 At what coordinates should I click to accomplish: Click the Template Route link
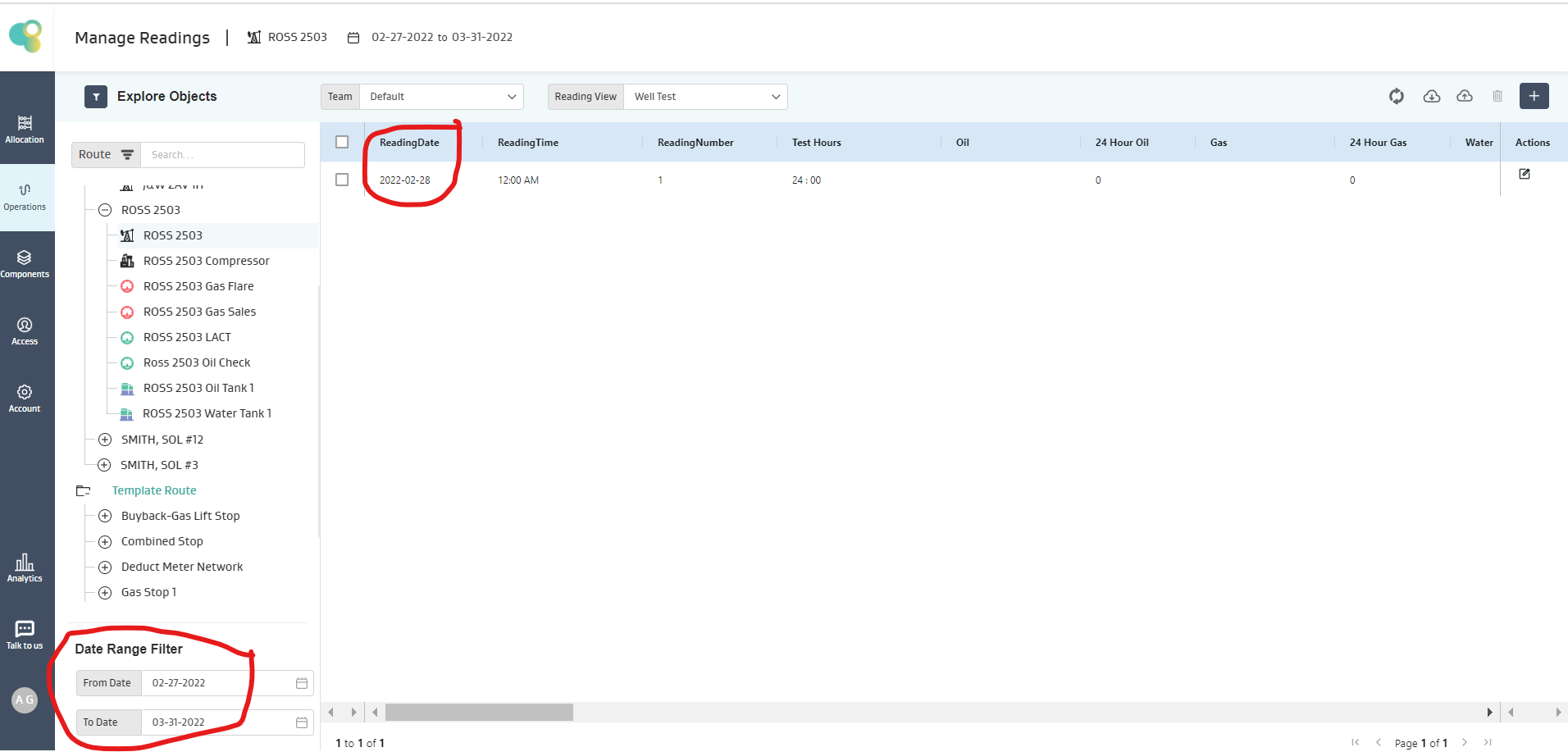click(154, 490)
